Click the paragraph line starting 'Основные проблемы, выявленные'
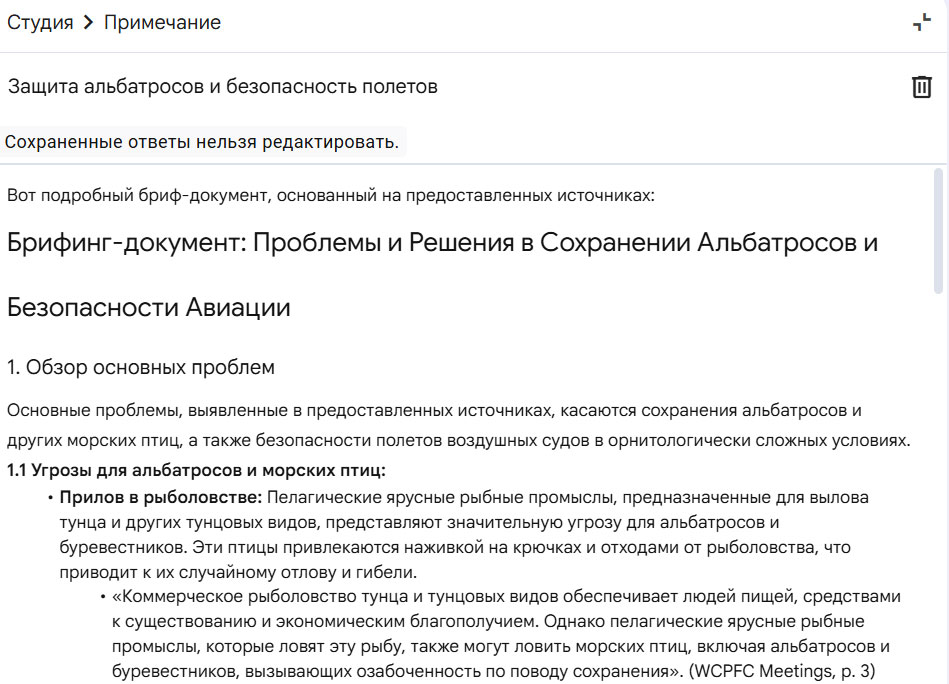Image resolution: width=949 pixels, height=684 pixels. (x=434, y=410)
